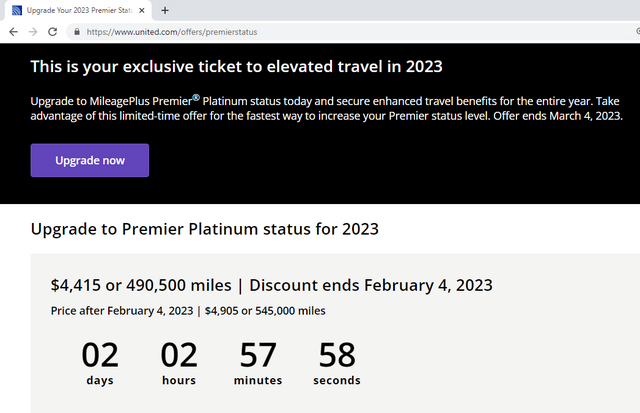Click the Offer ends March 4, 2023 text
The height and width of the screenshot is (413, 640).
558,116
